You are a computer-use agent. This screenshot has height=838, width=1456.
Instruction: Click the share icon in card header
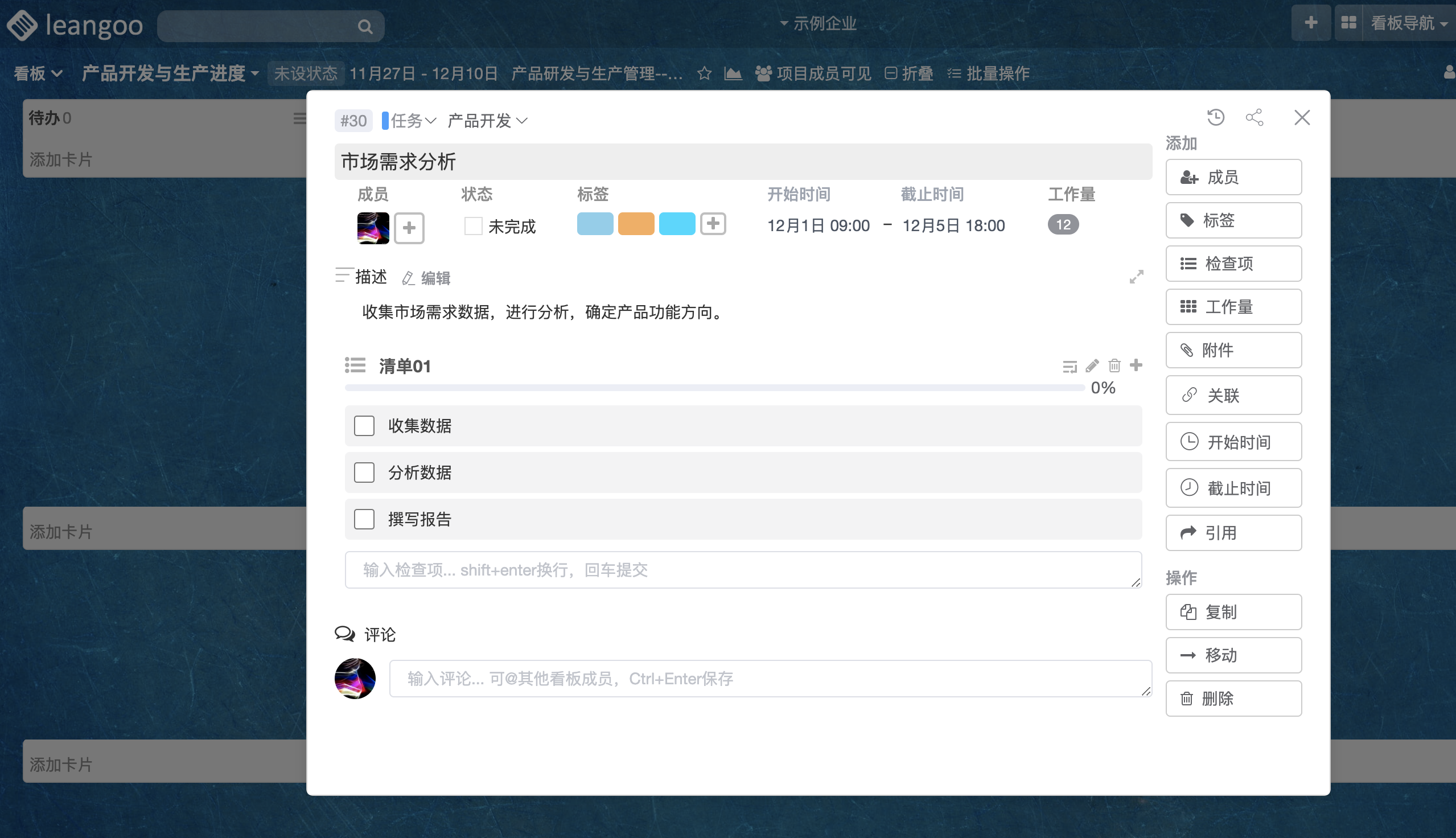pyautogui.click(x=1254, y=117)
